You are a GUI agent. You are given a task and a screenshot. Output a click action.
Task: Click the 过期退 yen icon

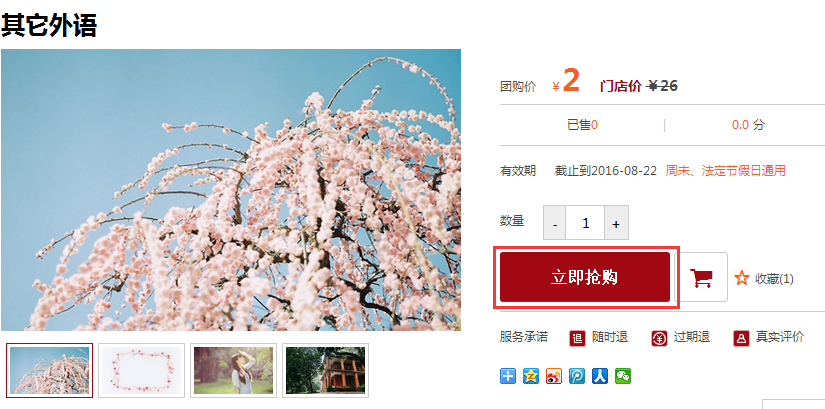(659, 338)
